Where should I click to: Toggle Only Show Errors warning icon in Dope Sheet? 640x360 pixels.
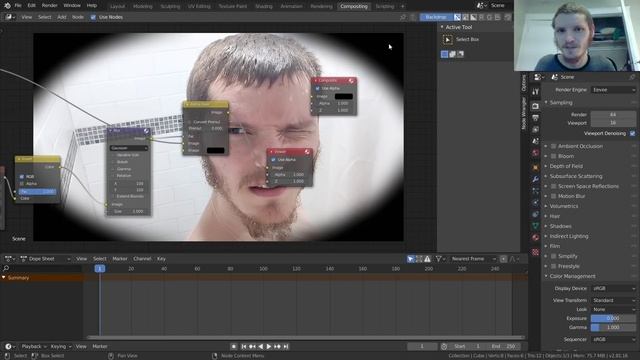[x=427, y=259]
